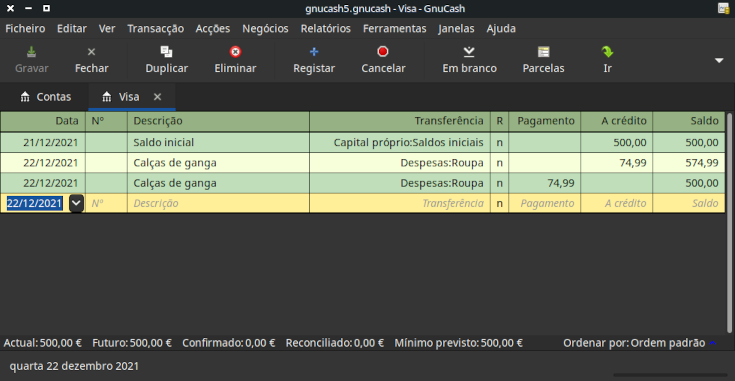Open the Ver menu
Screen dimensions: 735x381
coord(107,29)
